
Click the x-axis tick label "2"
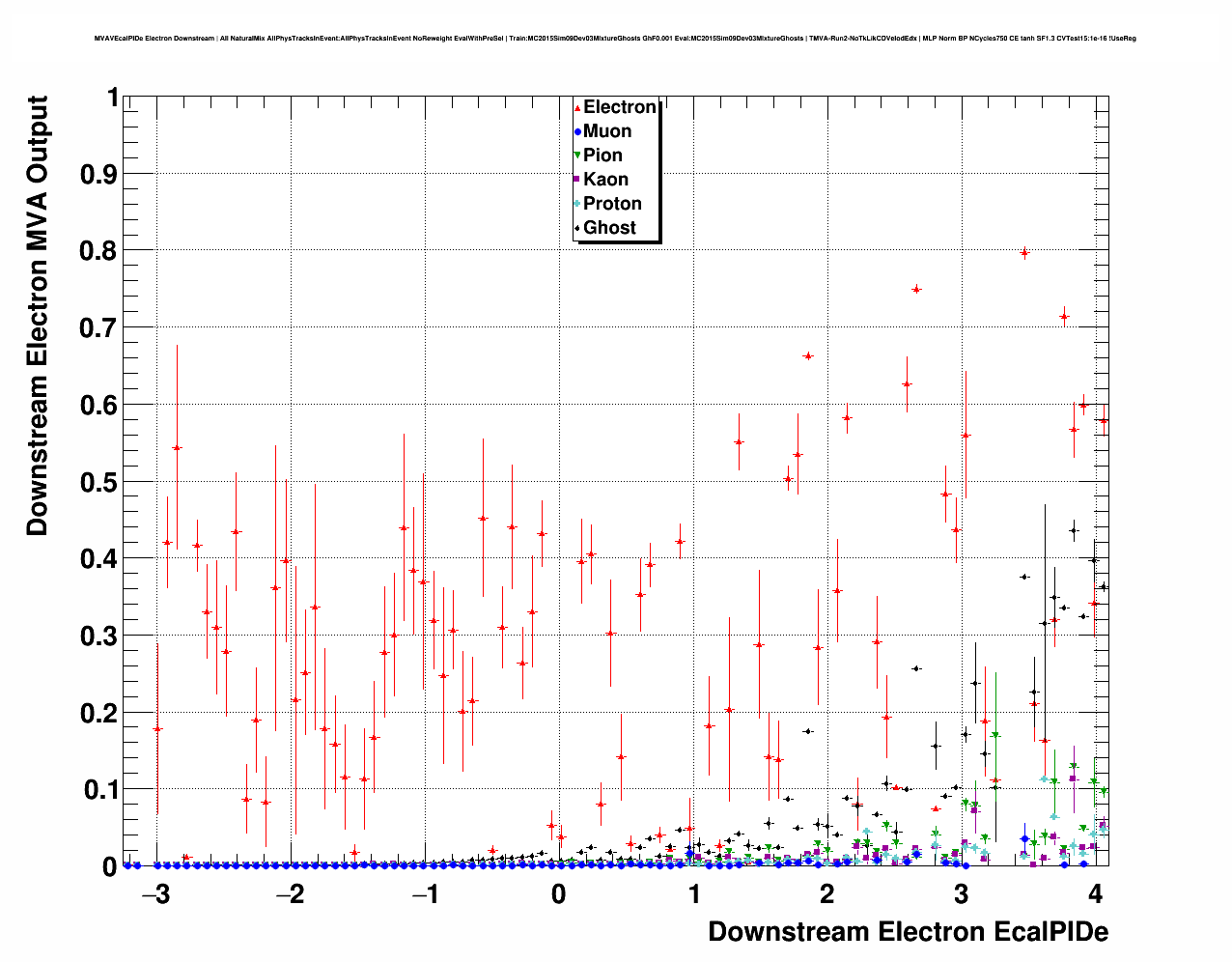click(x=827, y=894)
